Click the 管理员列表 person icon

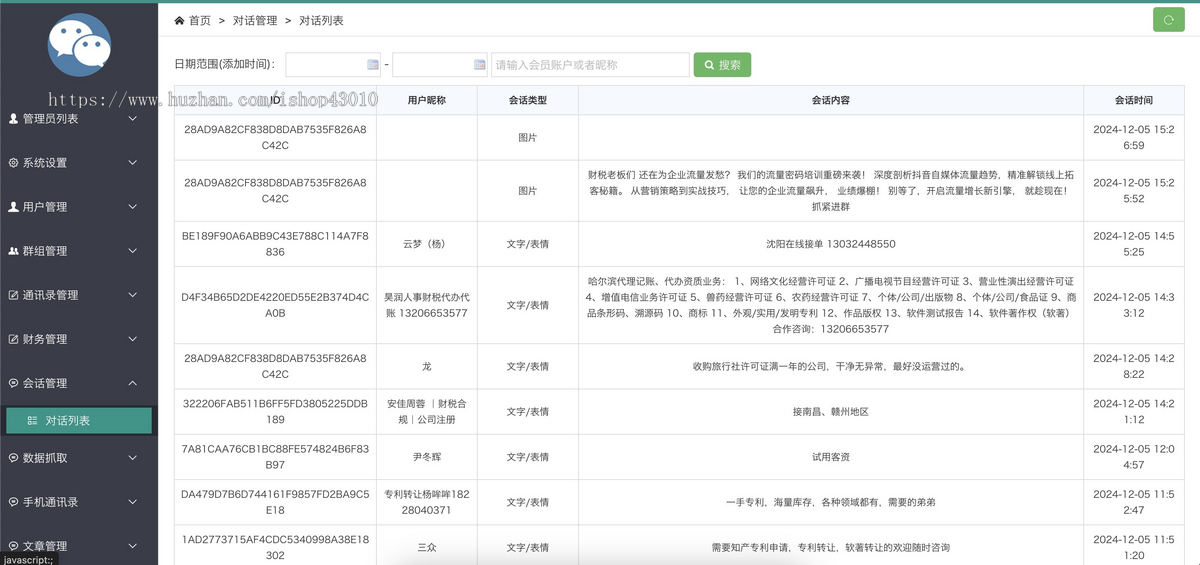[x=13, y=119]
